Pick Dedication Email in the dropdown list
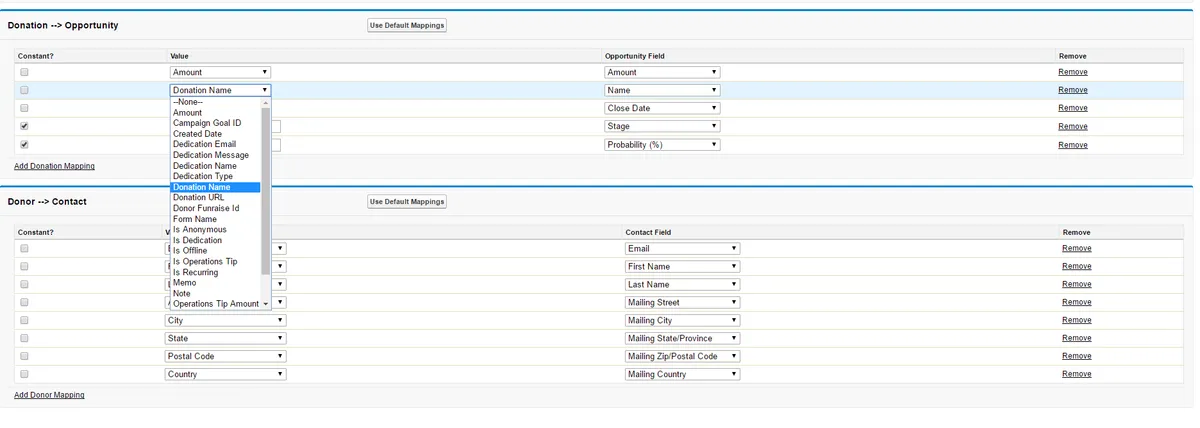 tap(215, 144)
